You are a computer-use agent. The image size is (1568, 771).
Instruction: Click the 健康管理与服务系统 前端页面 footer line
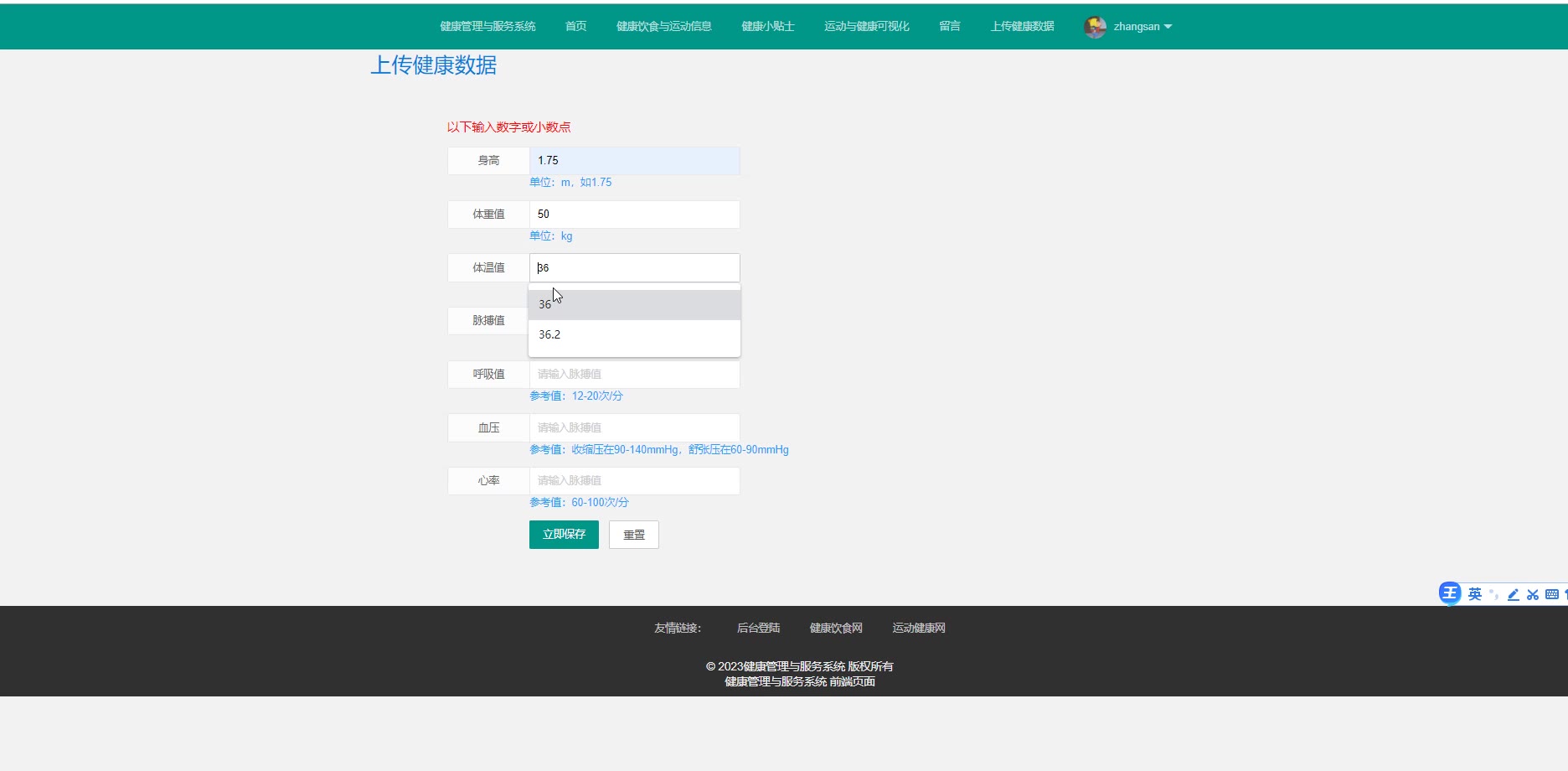[x=800, y=681]
